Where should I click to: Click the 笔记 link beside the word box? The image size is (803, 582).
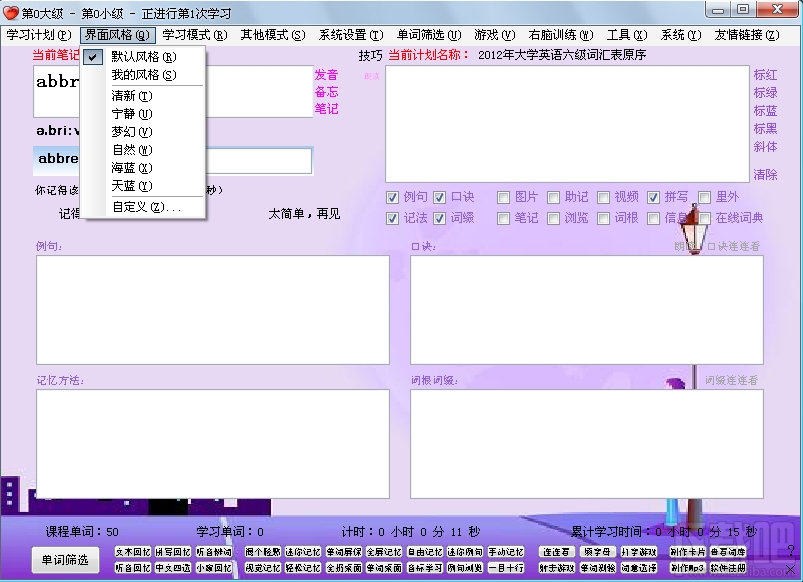tap(326, 109)
